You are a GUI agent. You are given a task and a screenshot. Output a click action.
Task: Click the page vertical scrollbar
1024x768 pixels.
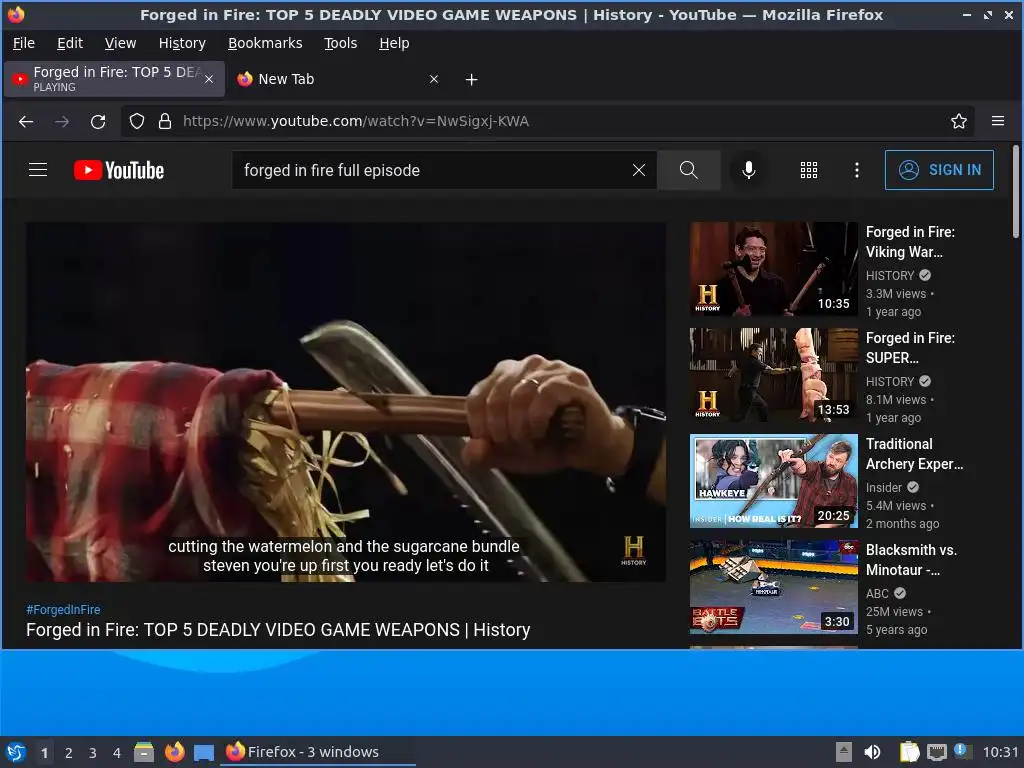pos(1016,192)
